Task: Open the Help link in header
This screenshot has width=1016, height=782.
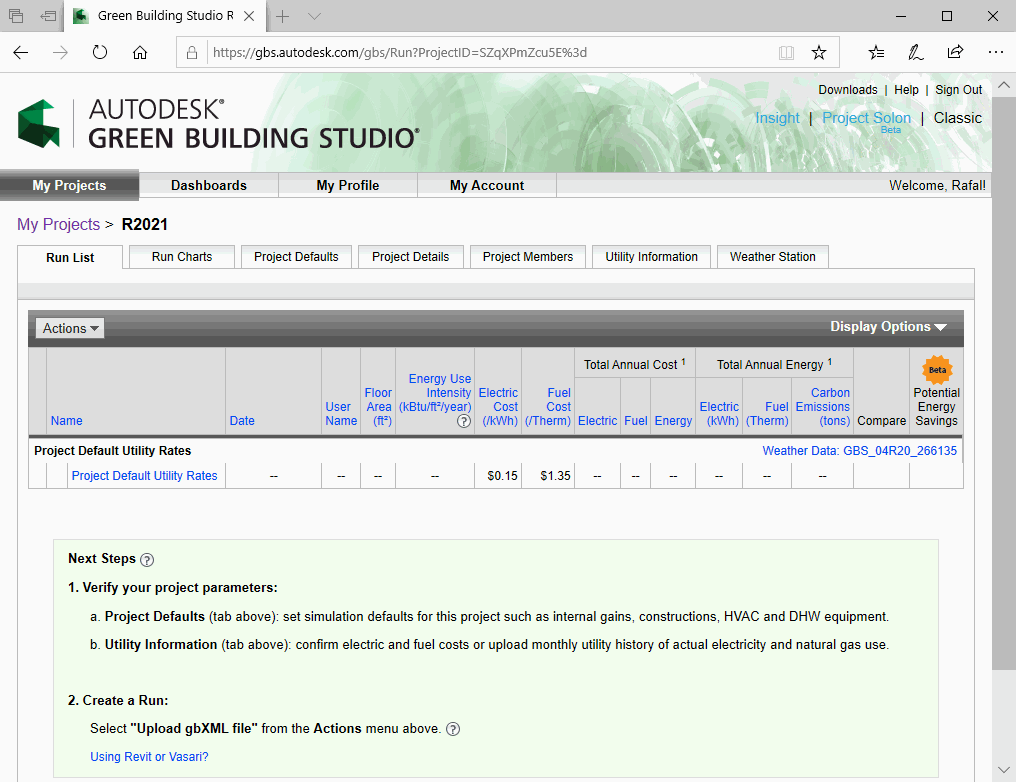Action: point(906,90)
